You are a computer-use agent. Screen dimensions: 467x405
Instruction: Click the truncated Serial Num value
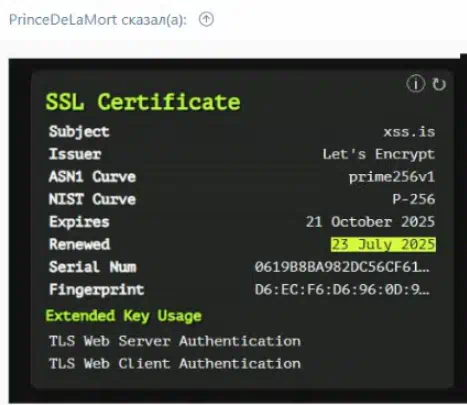[342, 267]
